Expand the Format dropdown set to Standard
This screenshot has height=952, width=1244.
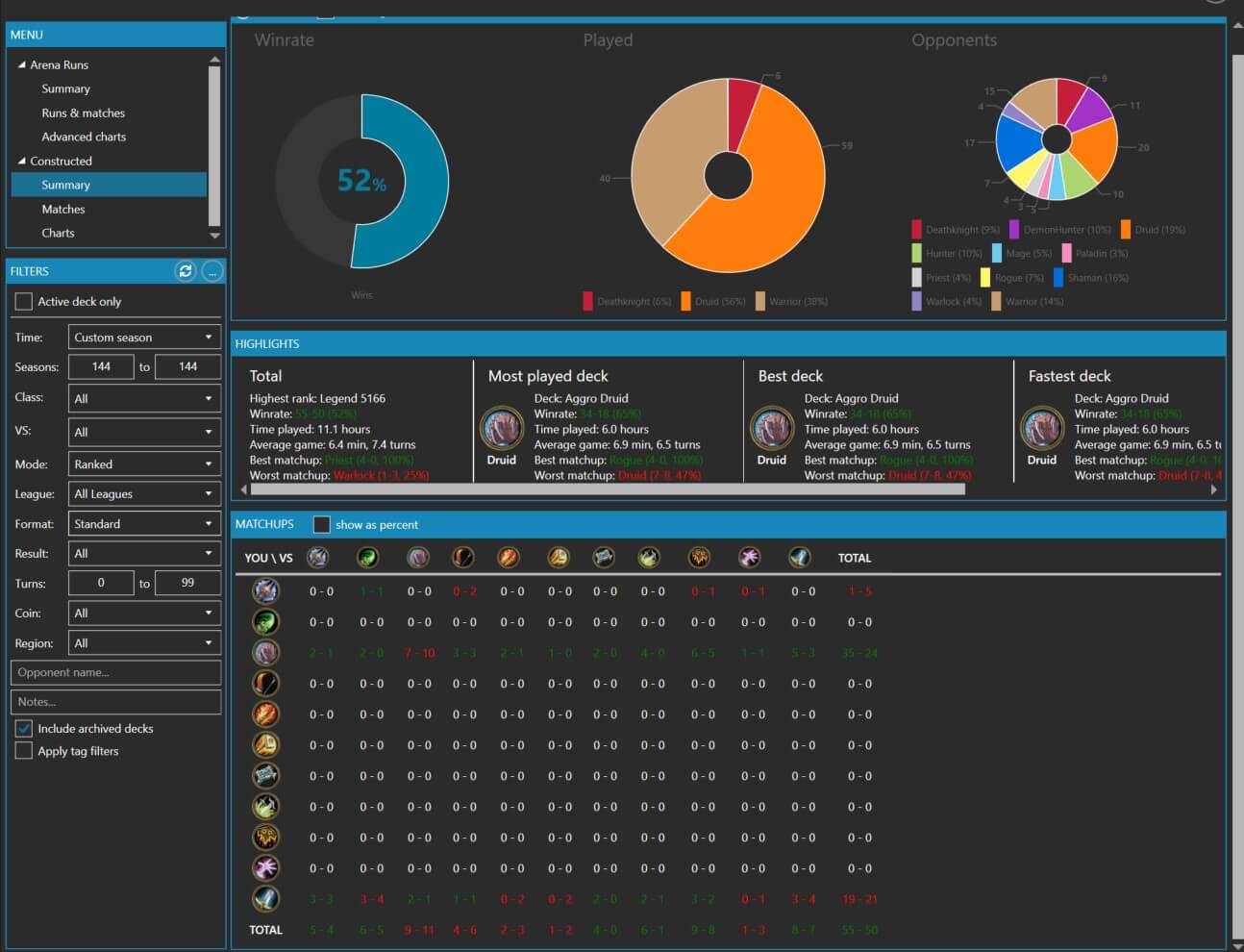[144, 524]
